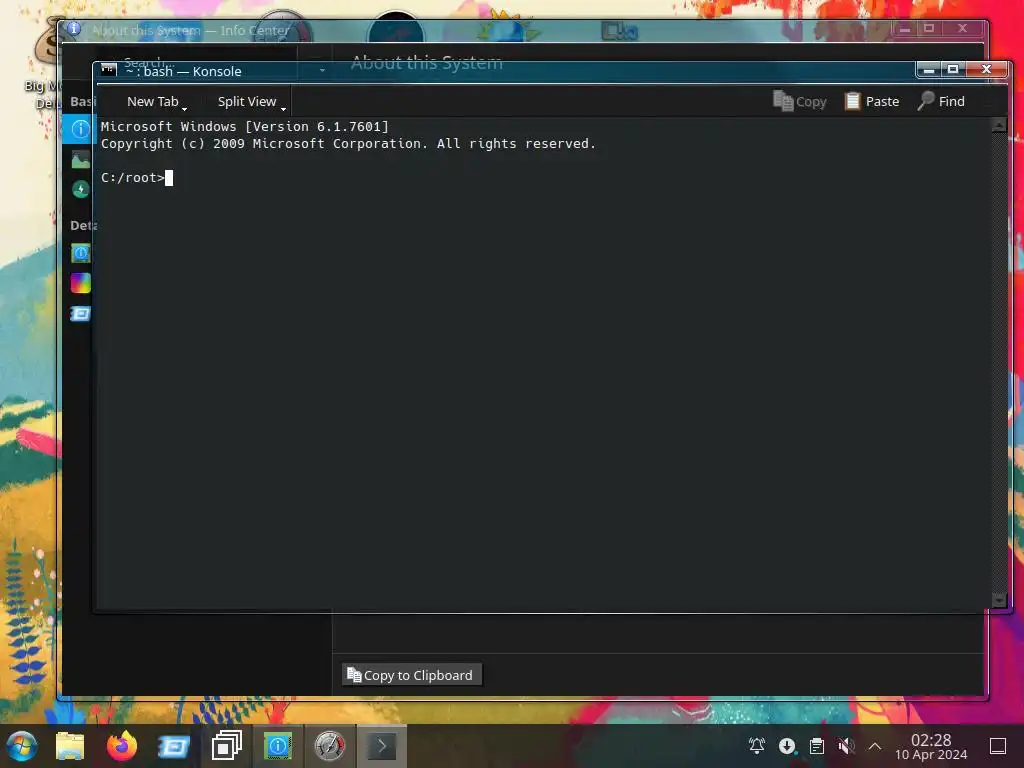Open notifications bell in system tray
This screenshot has height=768, width=1024.
(x=756, y=746)
